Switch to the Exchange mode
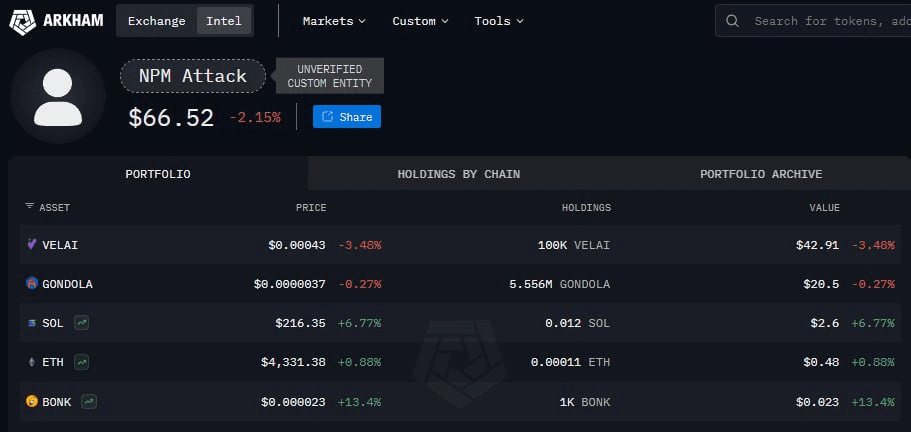The width and height of the screenshot is (911, 432). [x=157, y=21]
